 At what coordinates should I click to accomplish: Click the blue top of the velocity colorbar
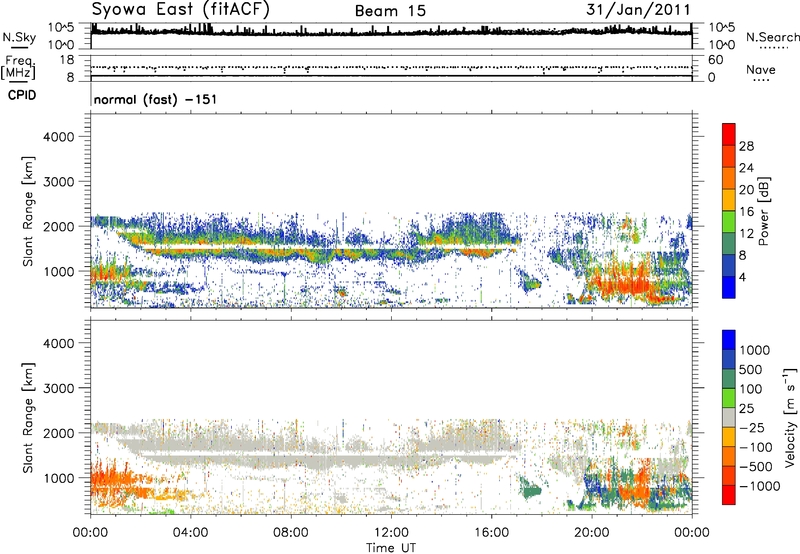point(729,340)
